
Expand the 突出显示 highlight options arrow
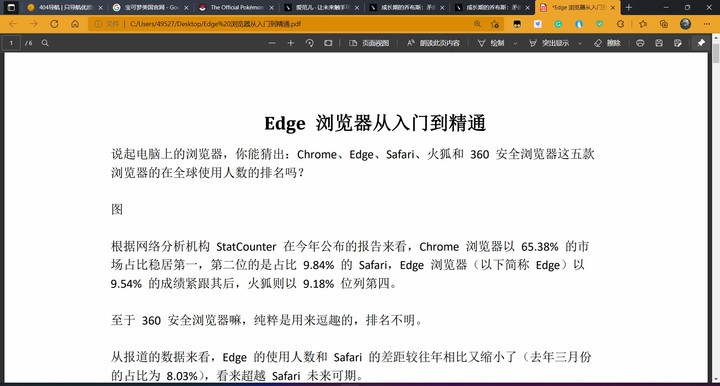580,43
